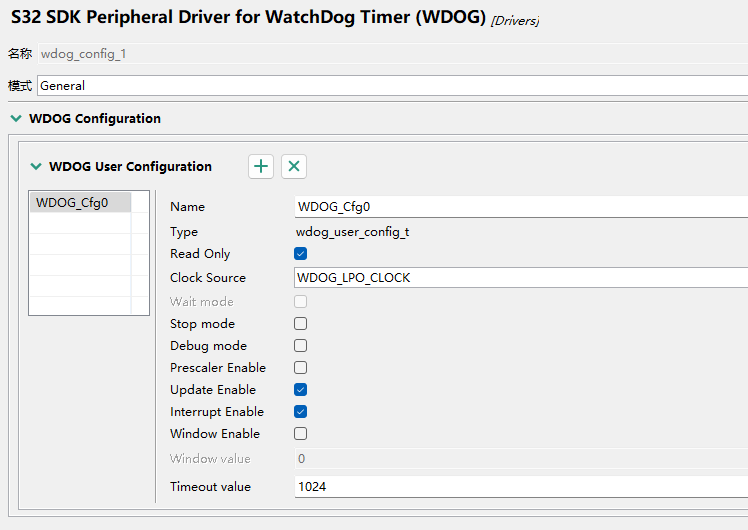
Task: Click the Clock Source label
Action: coord(208,278)
